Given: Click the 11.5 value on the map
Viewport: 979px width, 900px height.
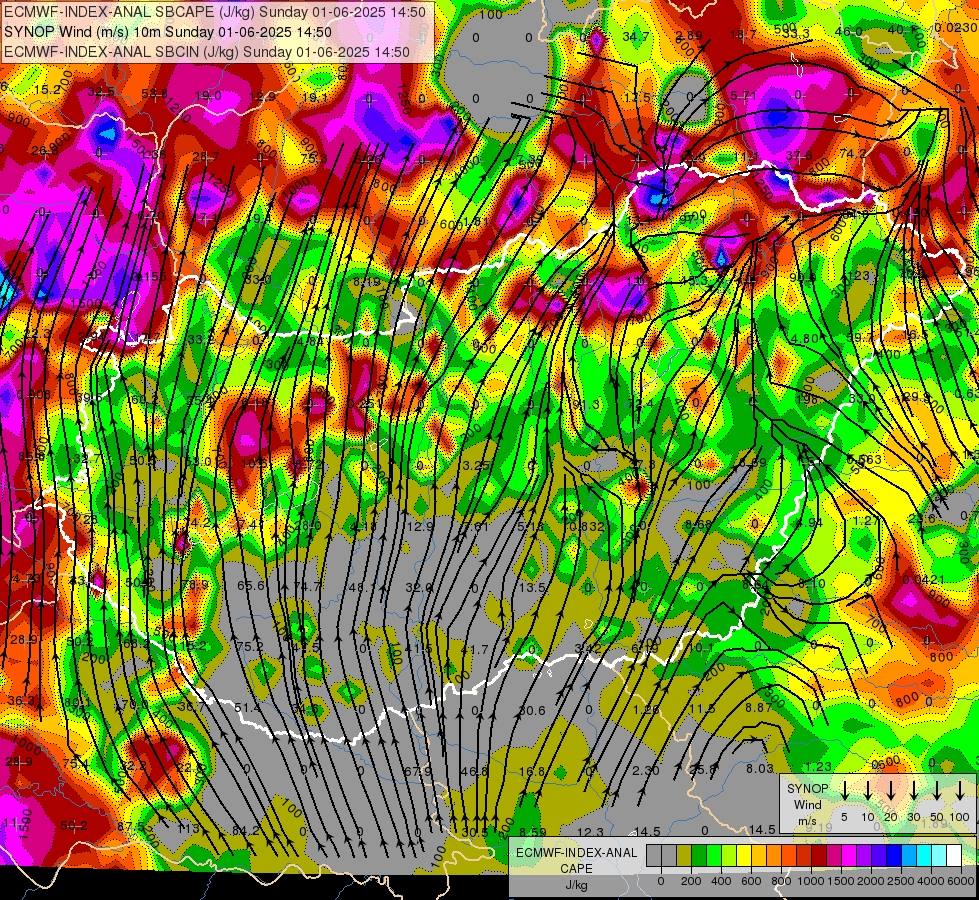Looking at the screenshot, I should (702, 709).
